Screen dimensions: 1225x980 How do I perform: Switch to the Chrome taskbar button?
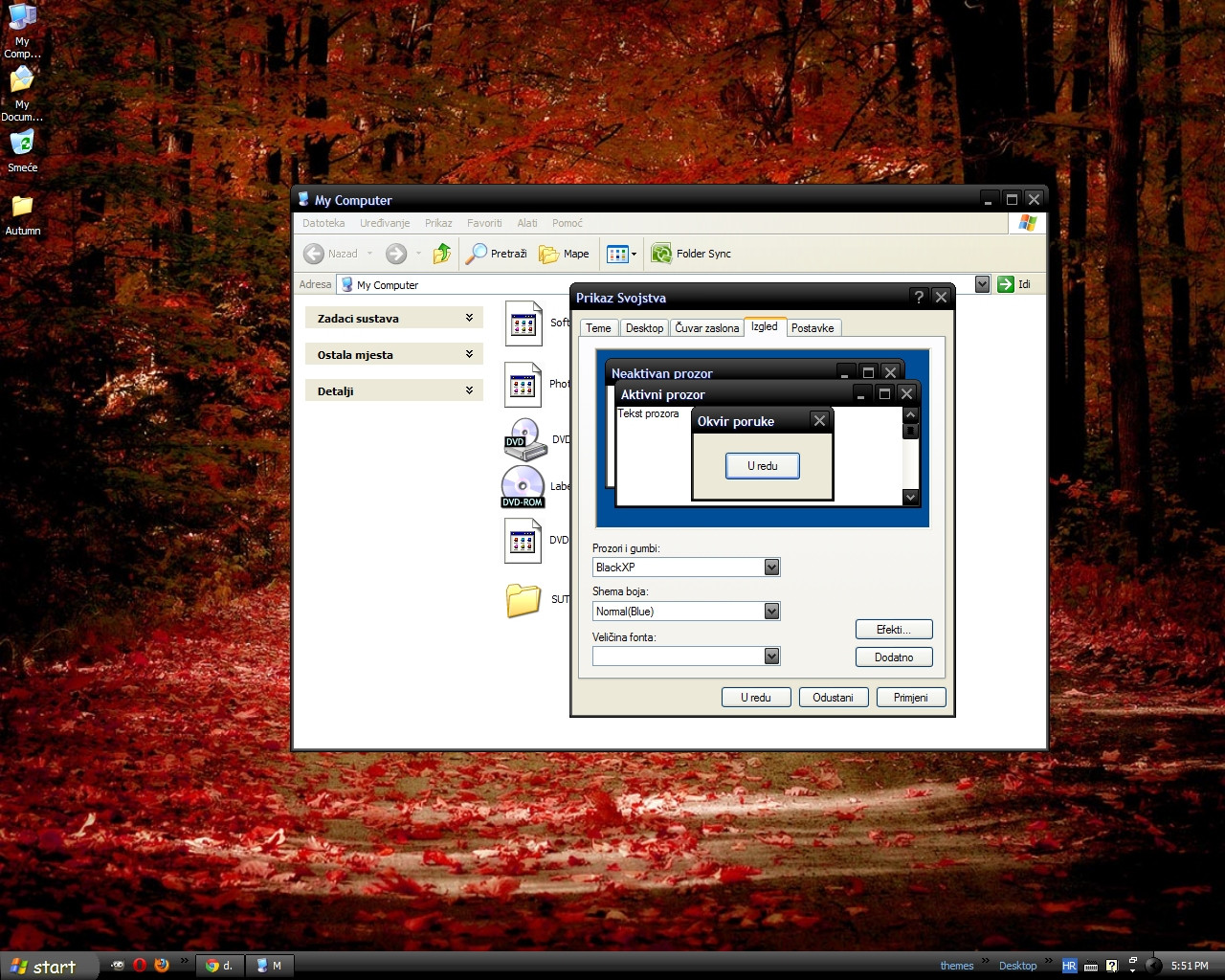point(220,966)
